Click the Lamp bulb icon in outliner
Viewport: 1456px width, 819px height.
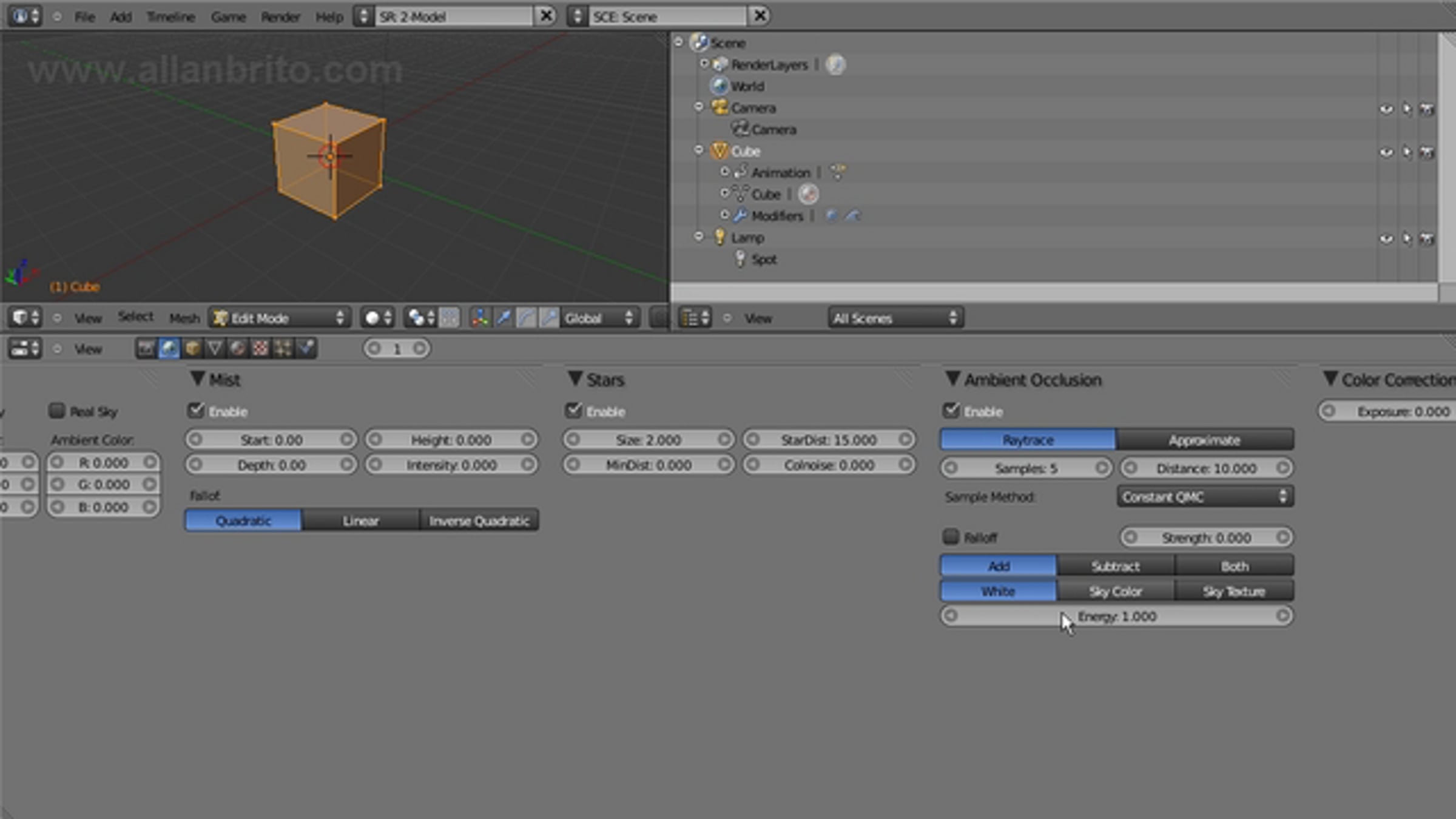coord(720,237)
